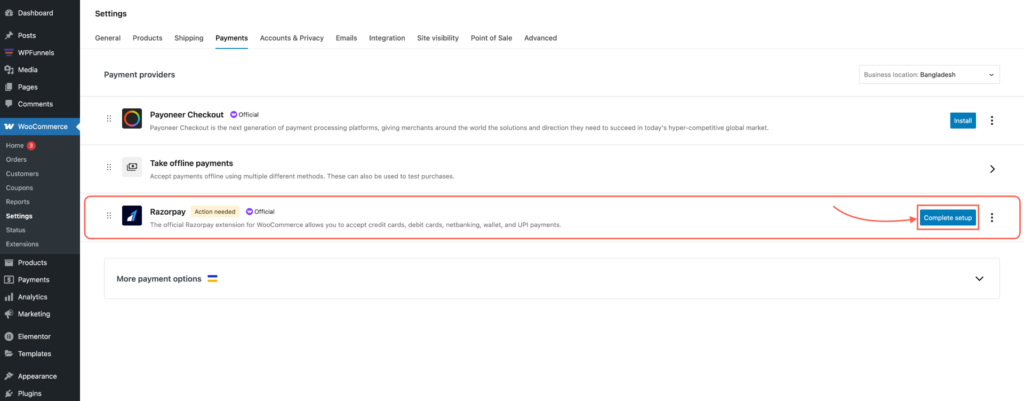Click Official badge next to Payoneer Checkout

245,114
